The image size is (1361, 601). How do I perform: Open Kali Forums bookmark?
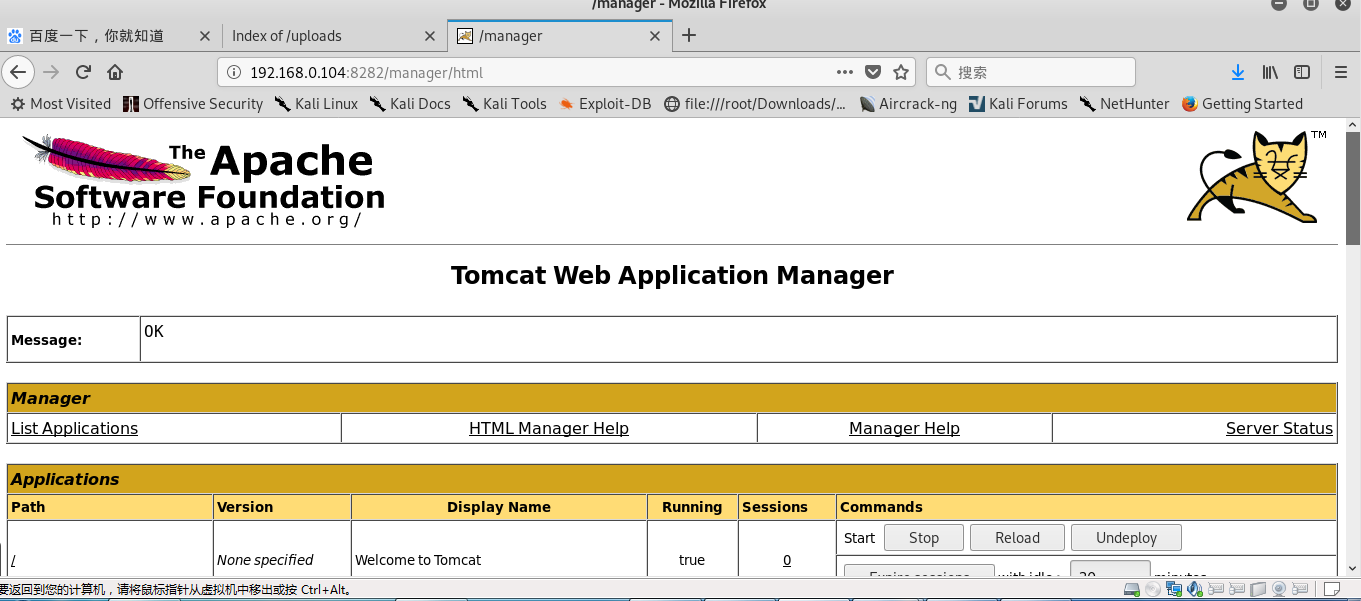tap(1018, 104)
